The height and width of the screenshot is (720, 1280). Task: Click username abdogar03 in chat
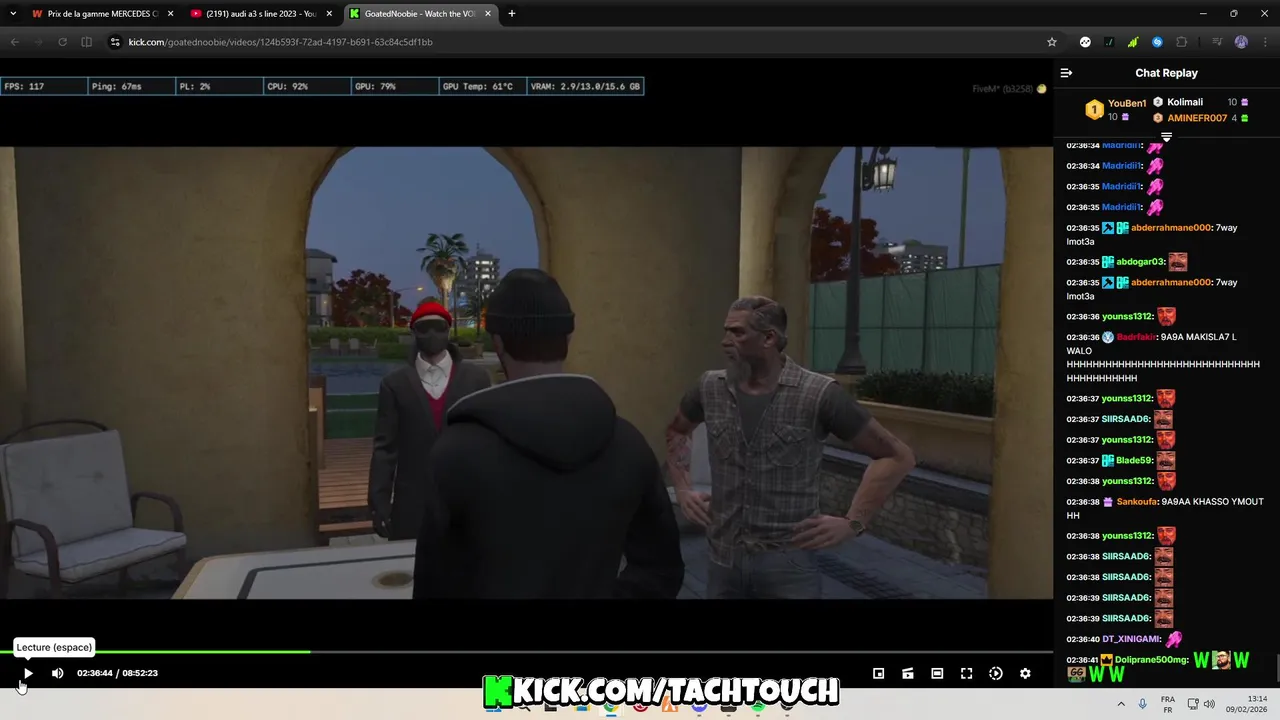click(1140, 262)
